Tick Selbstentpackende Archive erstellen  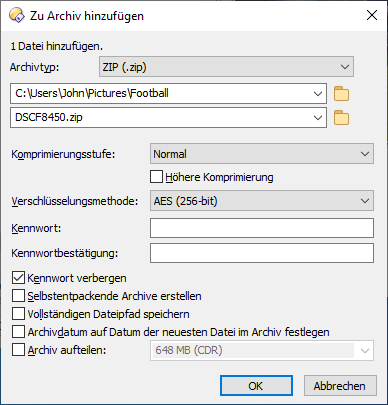pyautogui.click(x=18, y=296)
